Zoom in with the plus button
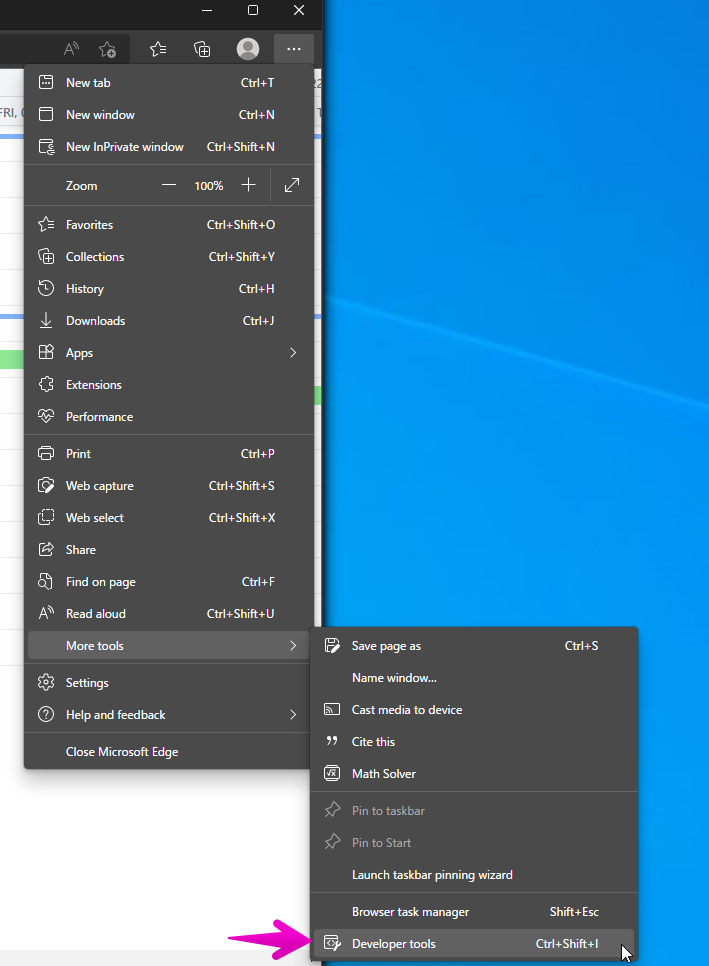This screenshot has width=709, height=966. tap(249, 185)
